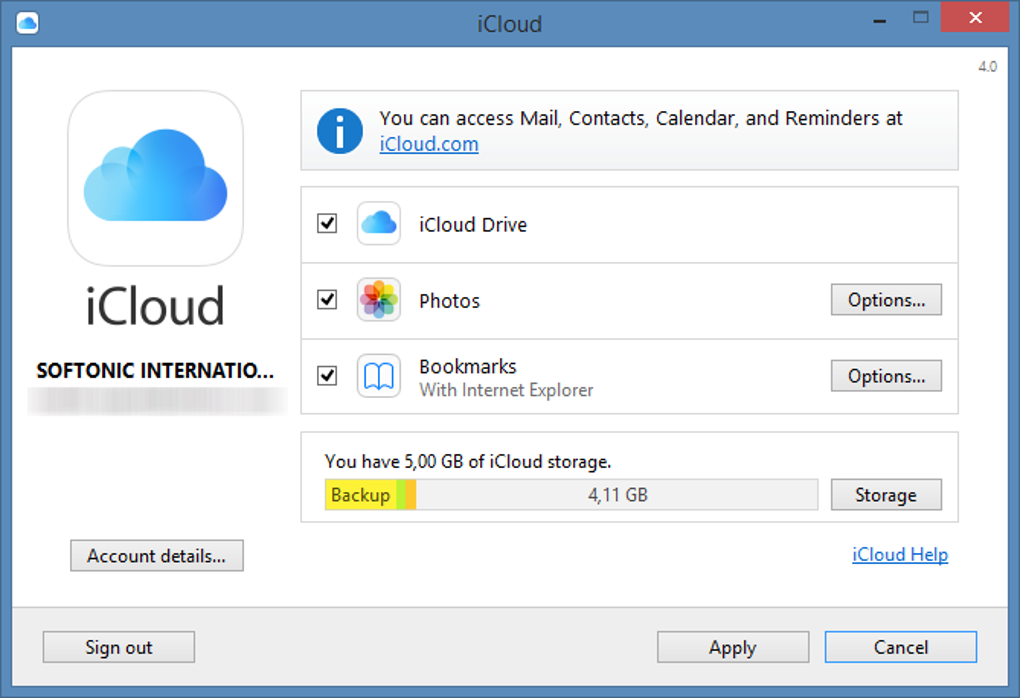
Task: Open Options for Photos
Action: point(886,300)
